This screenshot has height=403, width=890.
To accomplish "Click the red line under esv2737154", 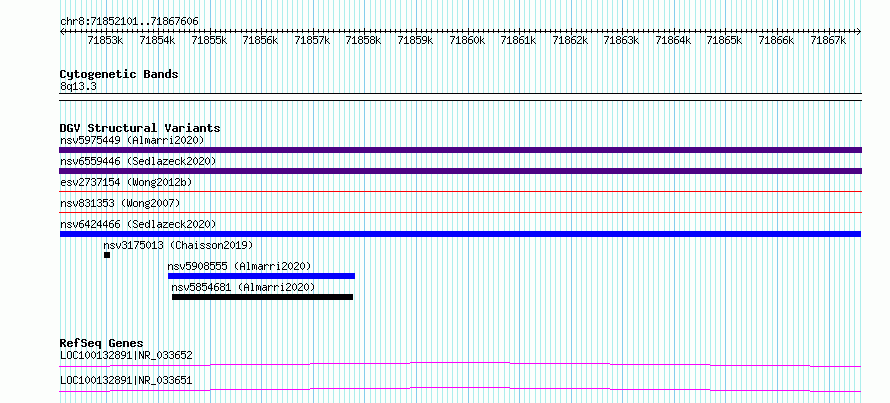I will click(460, 192).
